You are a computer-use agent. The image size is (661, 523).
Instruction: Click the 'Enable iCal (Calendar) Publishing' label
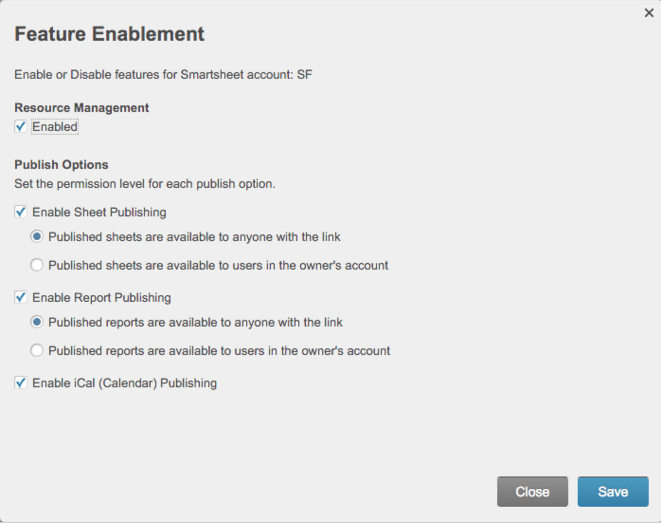click(x=124, y=383)
